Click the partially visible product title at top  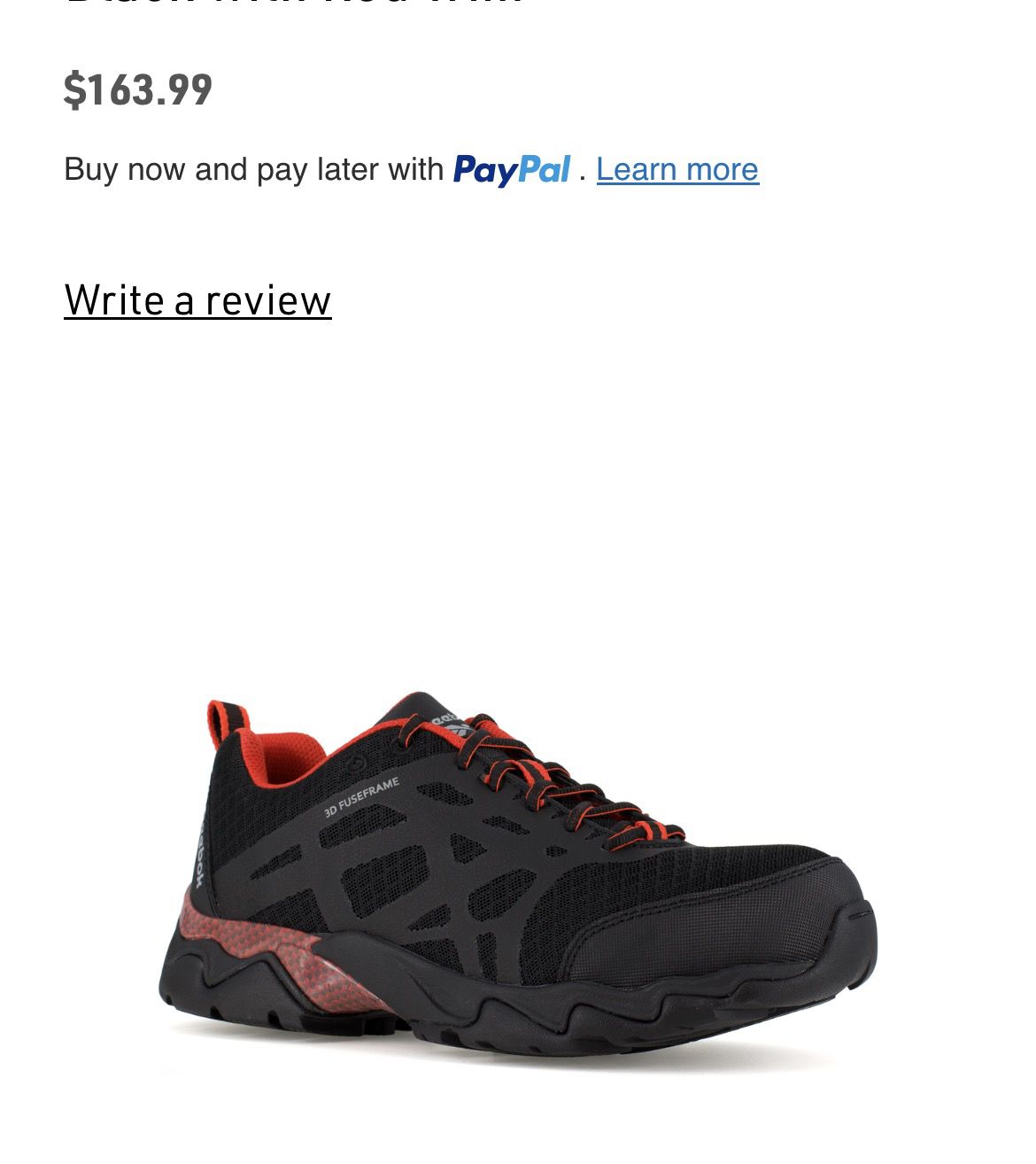292,3
